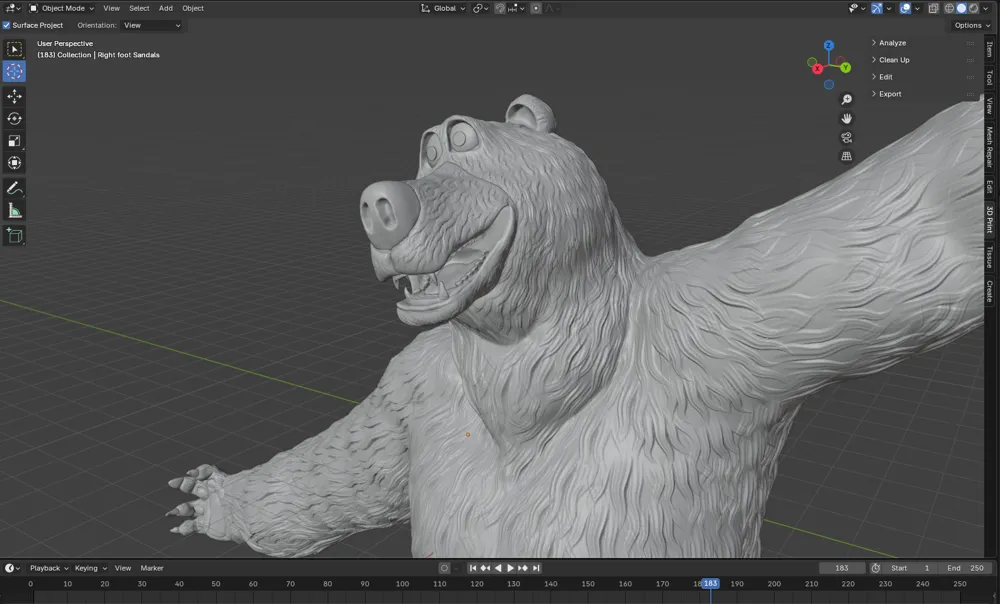Jump to the last frame
The image size is (1000, 604).
click(536, 568)
